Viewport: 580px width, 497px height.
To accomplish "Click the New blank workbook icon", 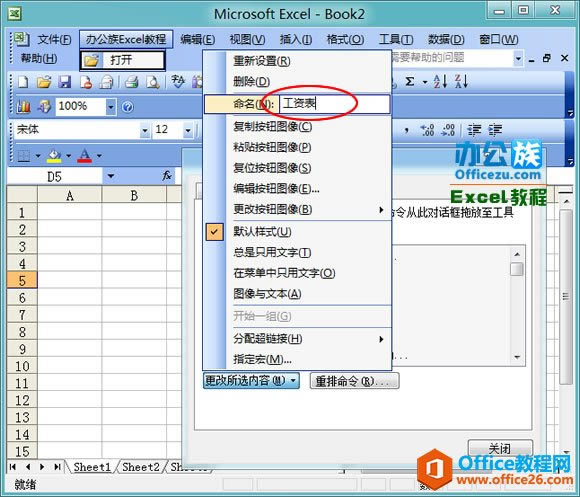I will click(23, 82).
